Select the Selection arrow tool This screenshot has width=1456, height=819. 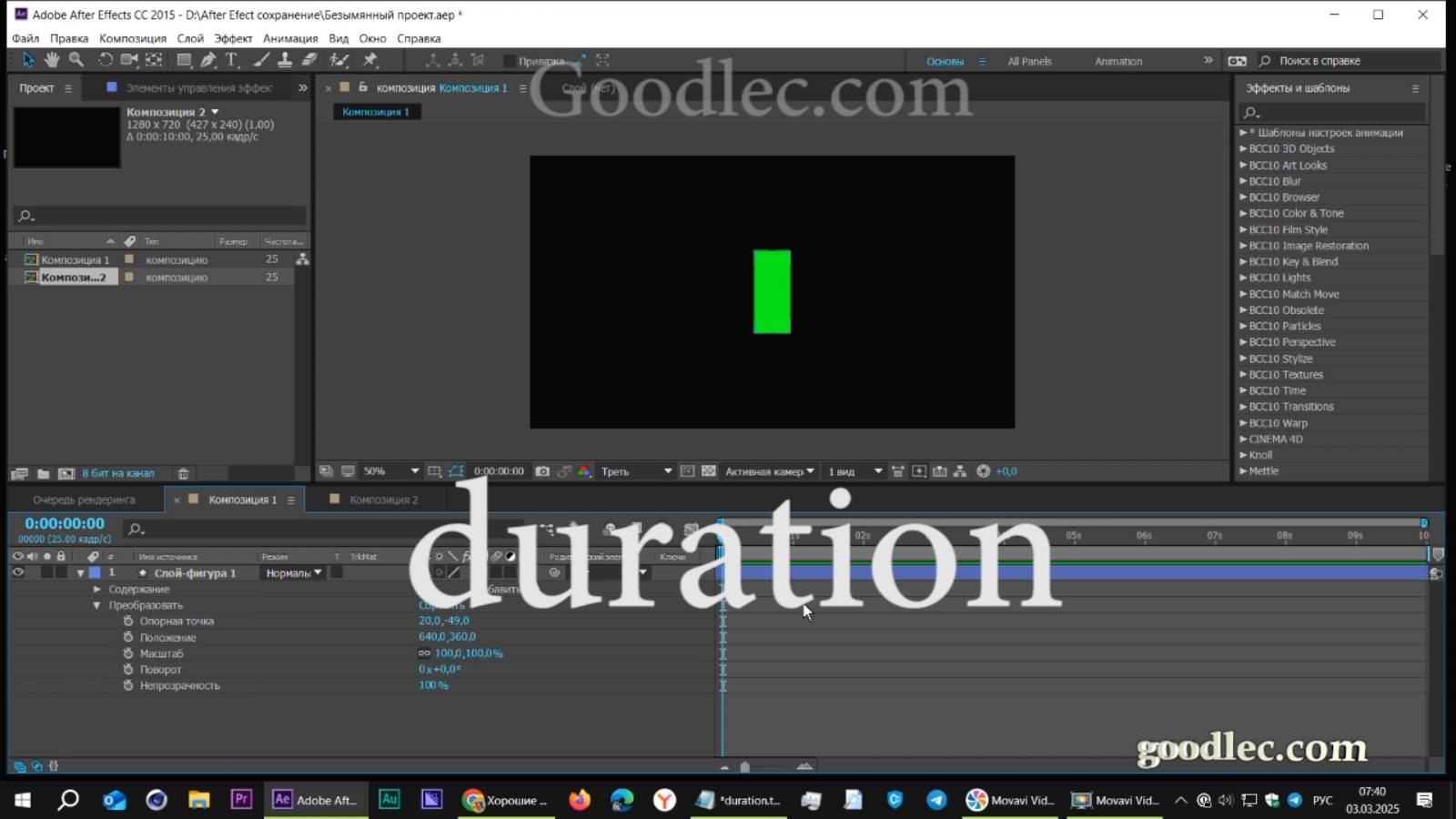[x=27, y=60]
